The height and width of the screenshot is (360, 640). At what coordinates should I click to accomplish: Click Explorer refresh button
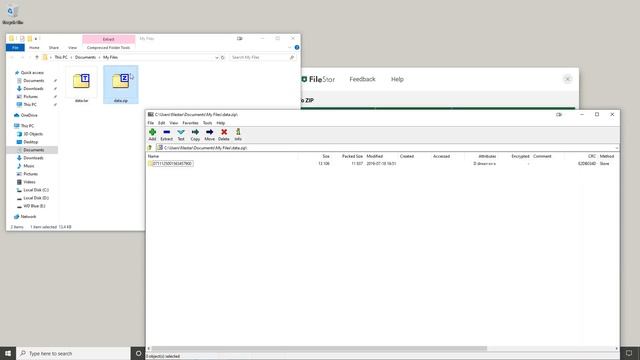pyautogui.click(x=223, y=58)
